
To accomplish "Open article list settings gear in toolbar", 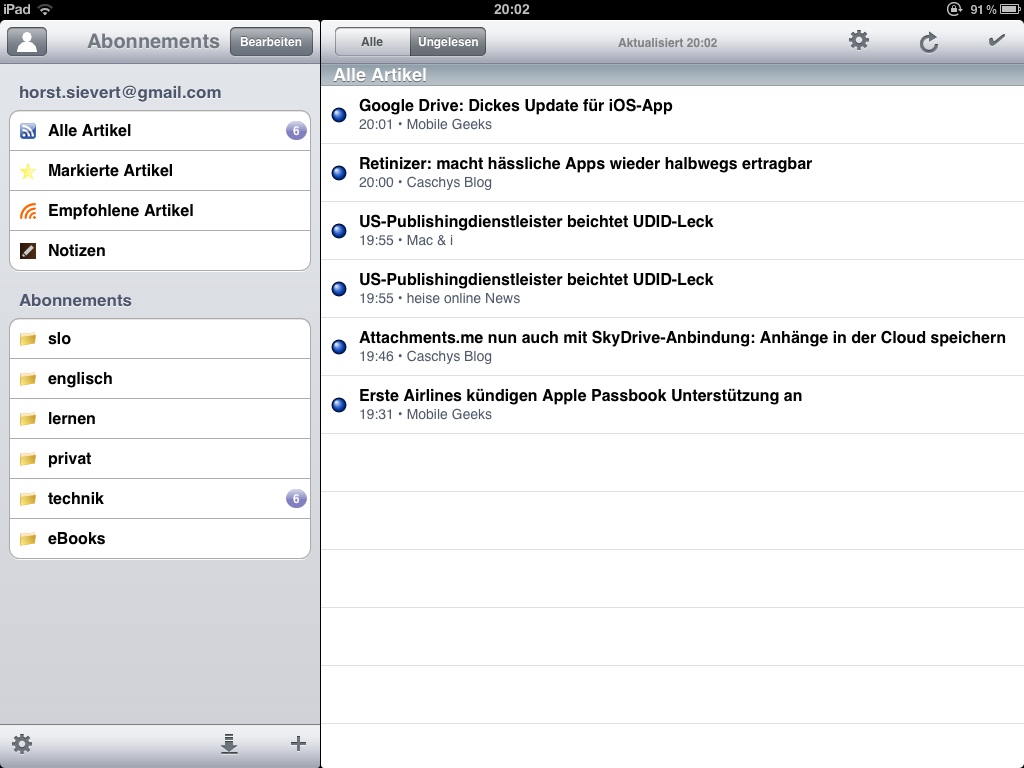I will (x=858, y=41).
